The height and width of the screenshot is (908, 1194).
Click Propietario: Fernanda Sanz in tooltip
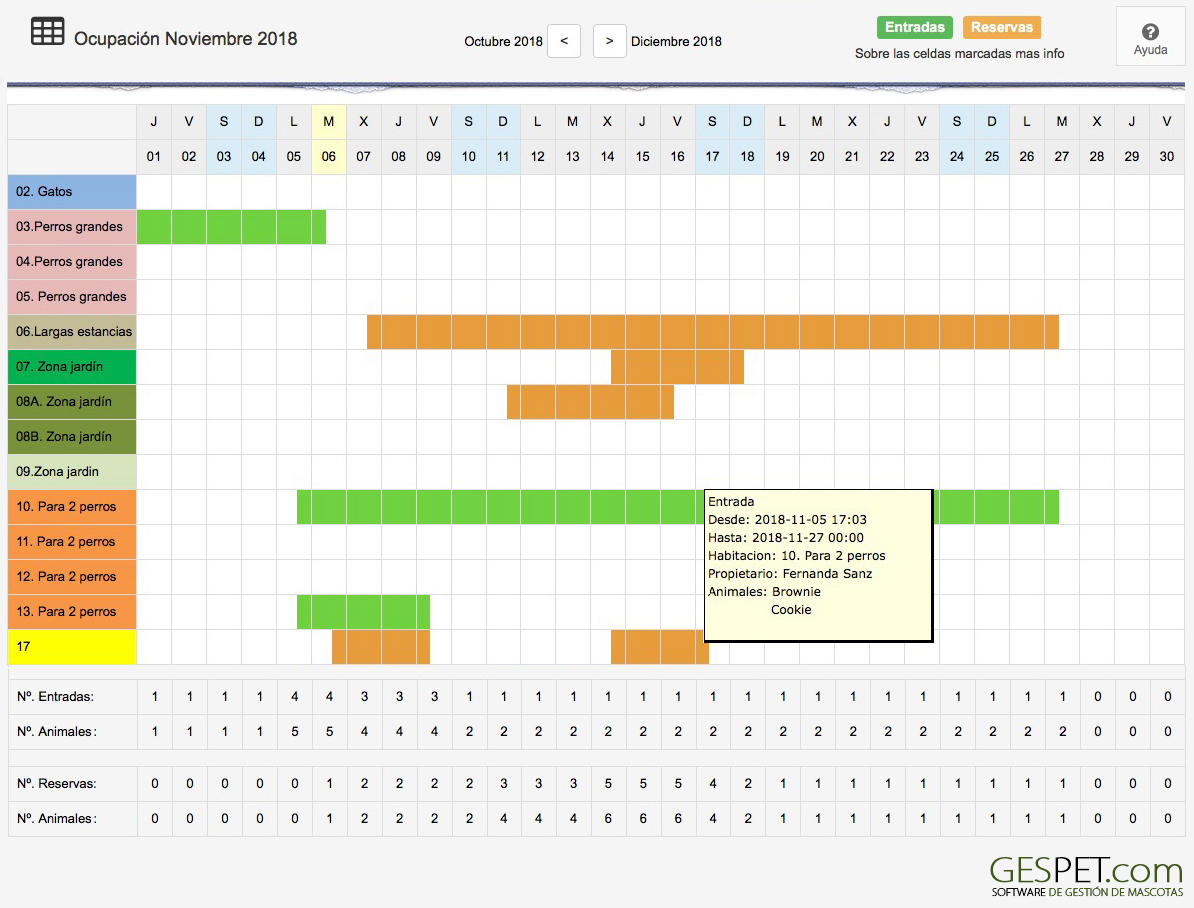(x=790, y=574)
